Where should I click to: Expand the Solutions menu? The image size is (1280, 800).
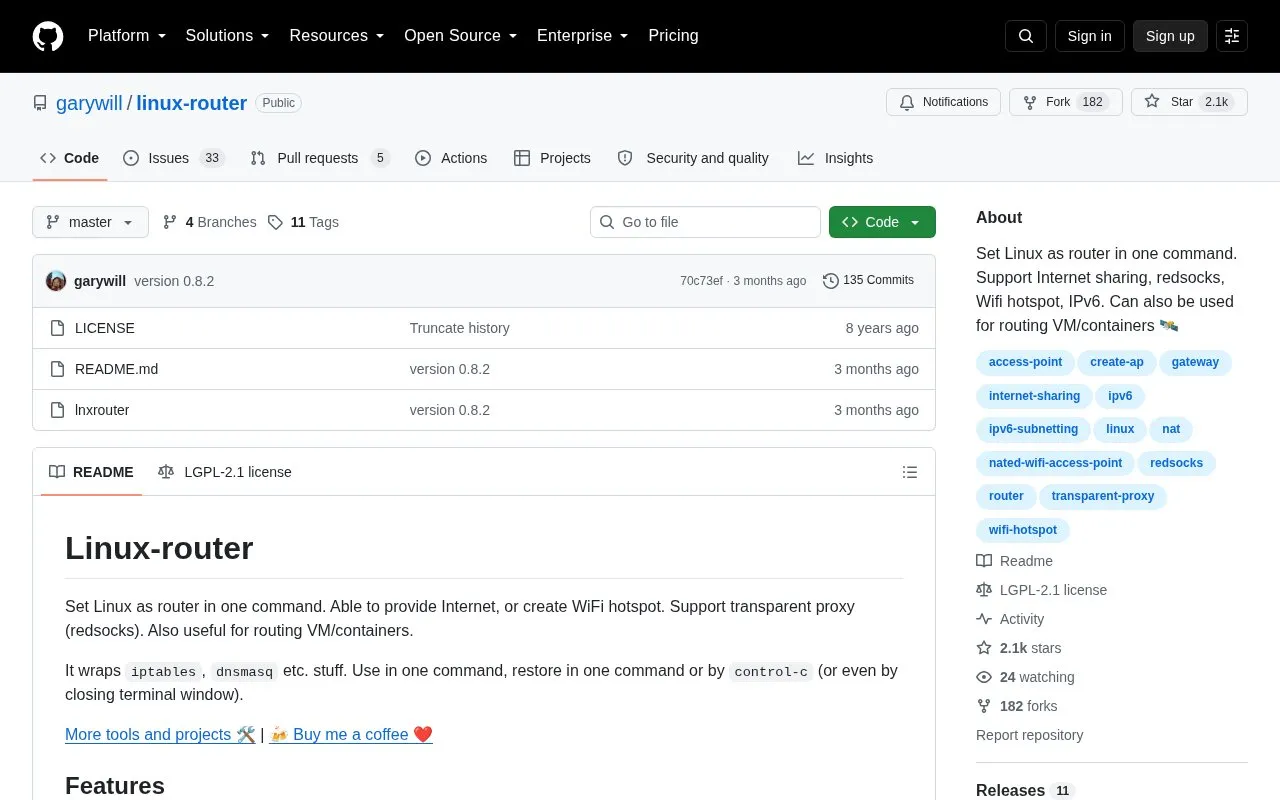click(x=228, y=36)
